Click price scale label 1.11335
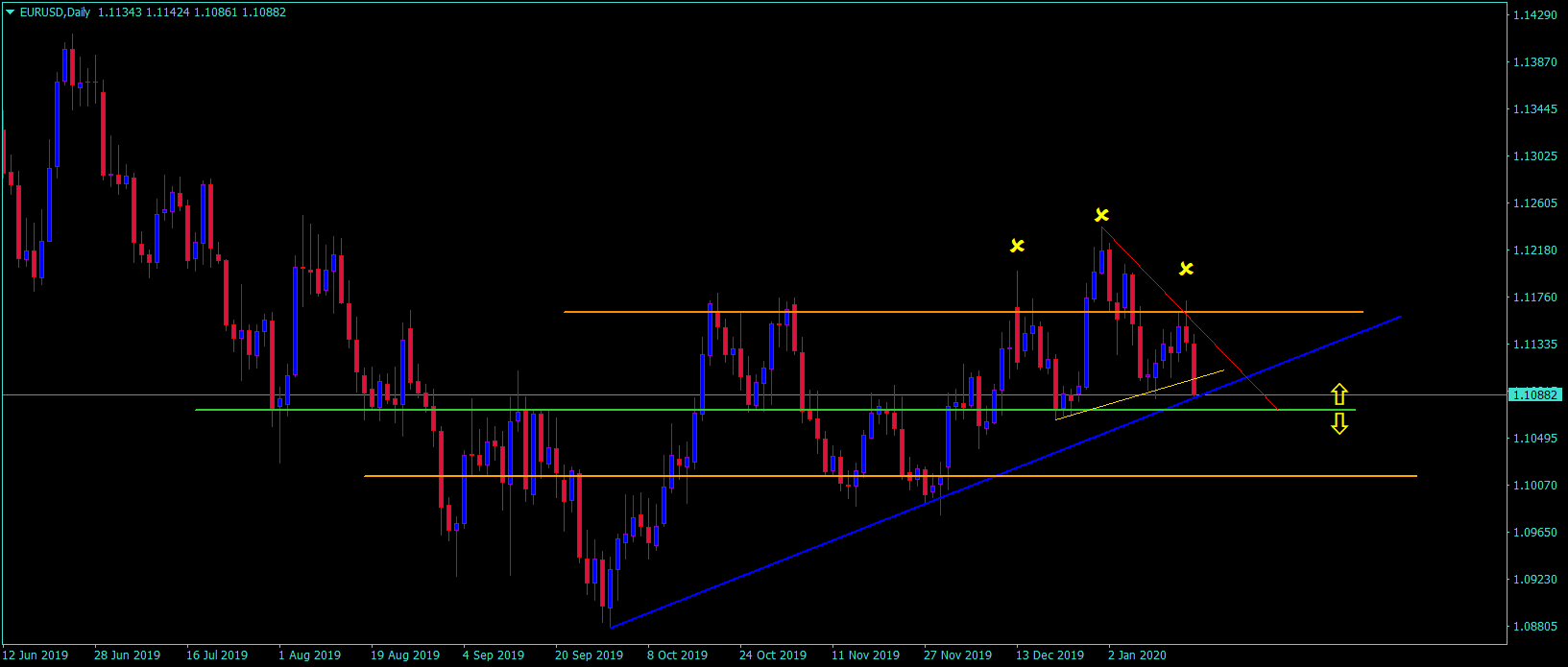 pos(1534,345)
